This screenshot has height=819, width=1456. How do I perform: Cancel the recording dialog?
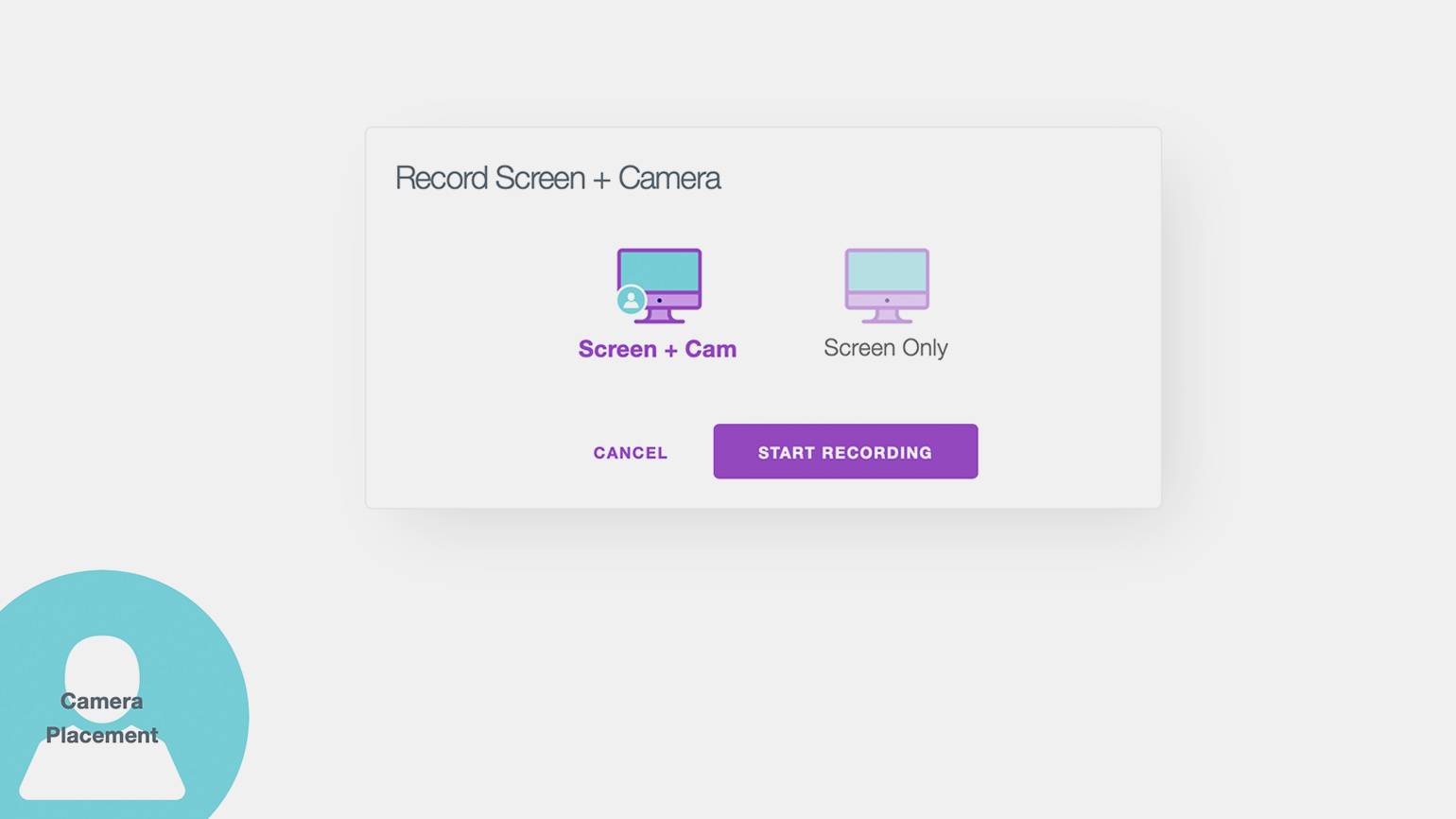631,453
